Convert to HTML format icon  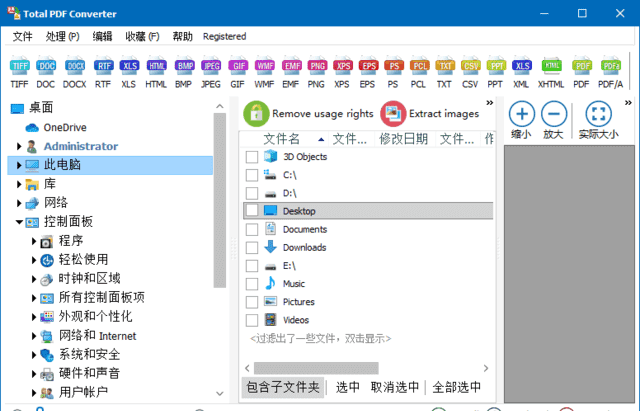pyautogui.click(x=156, y=66)
